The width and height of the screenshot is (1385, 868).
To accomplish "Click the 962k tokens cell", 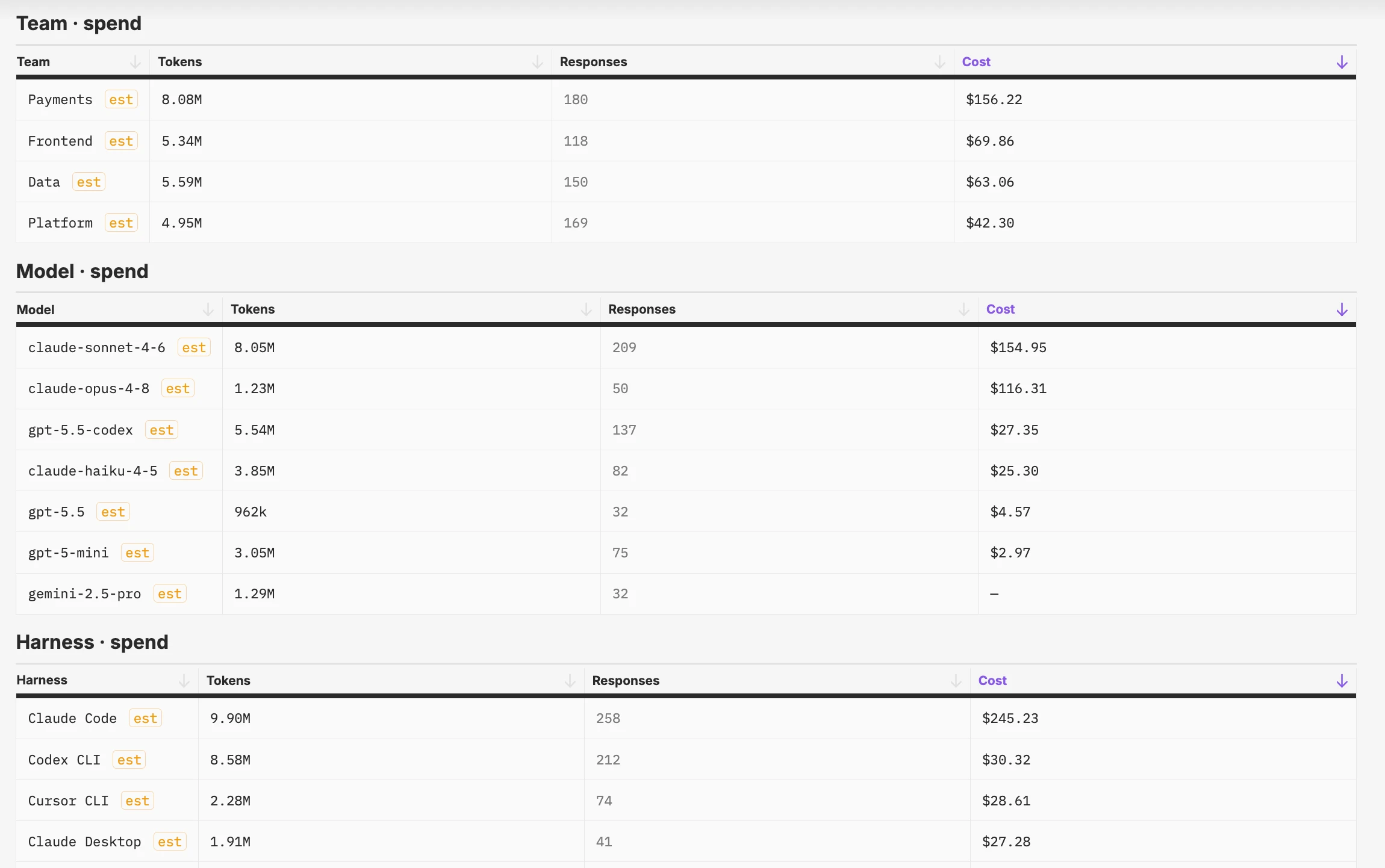I will (x=251, y=512).
